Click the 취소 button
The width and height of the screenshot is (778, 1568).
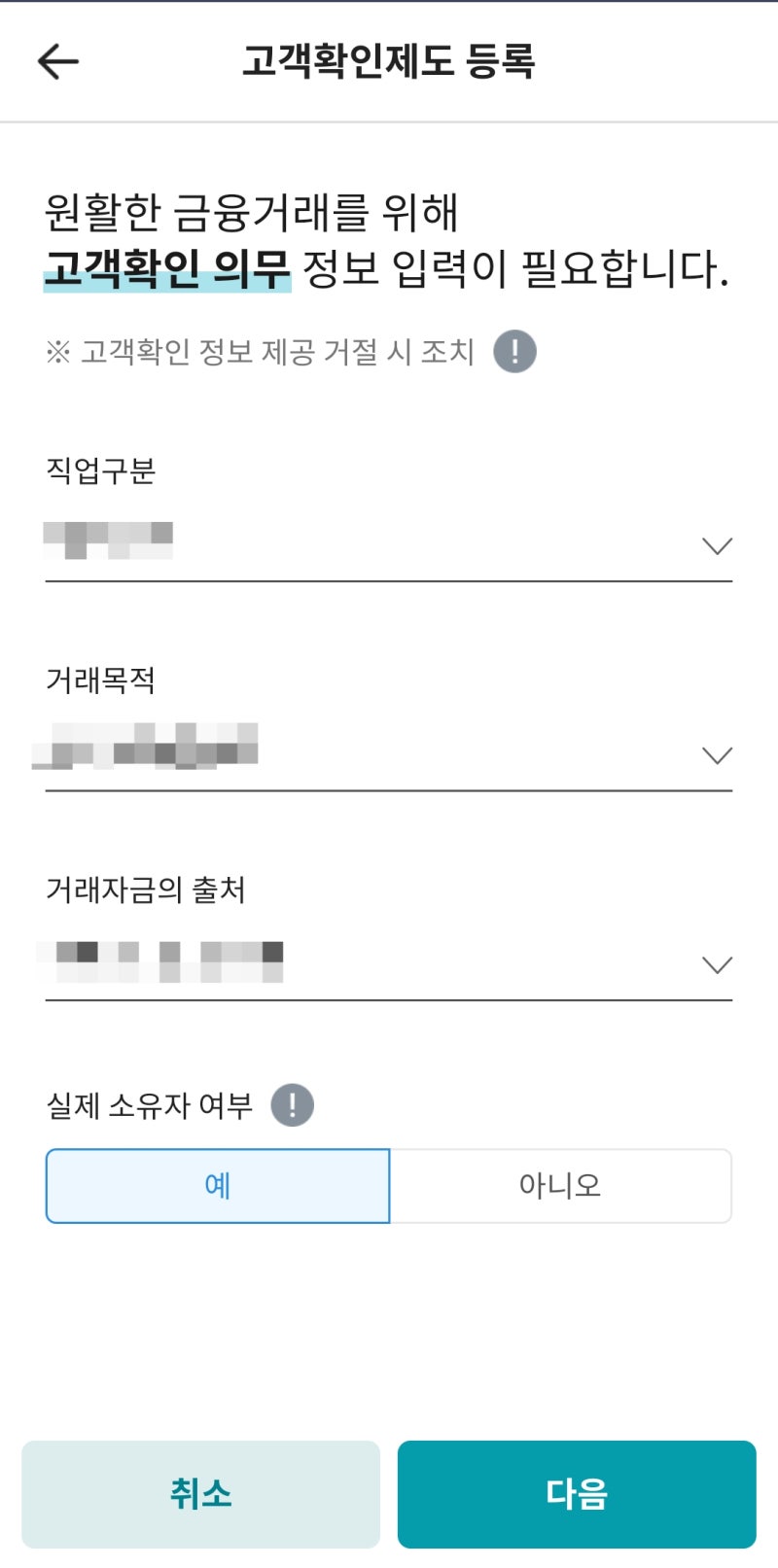[200, 1494]
